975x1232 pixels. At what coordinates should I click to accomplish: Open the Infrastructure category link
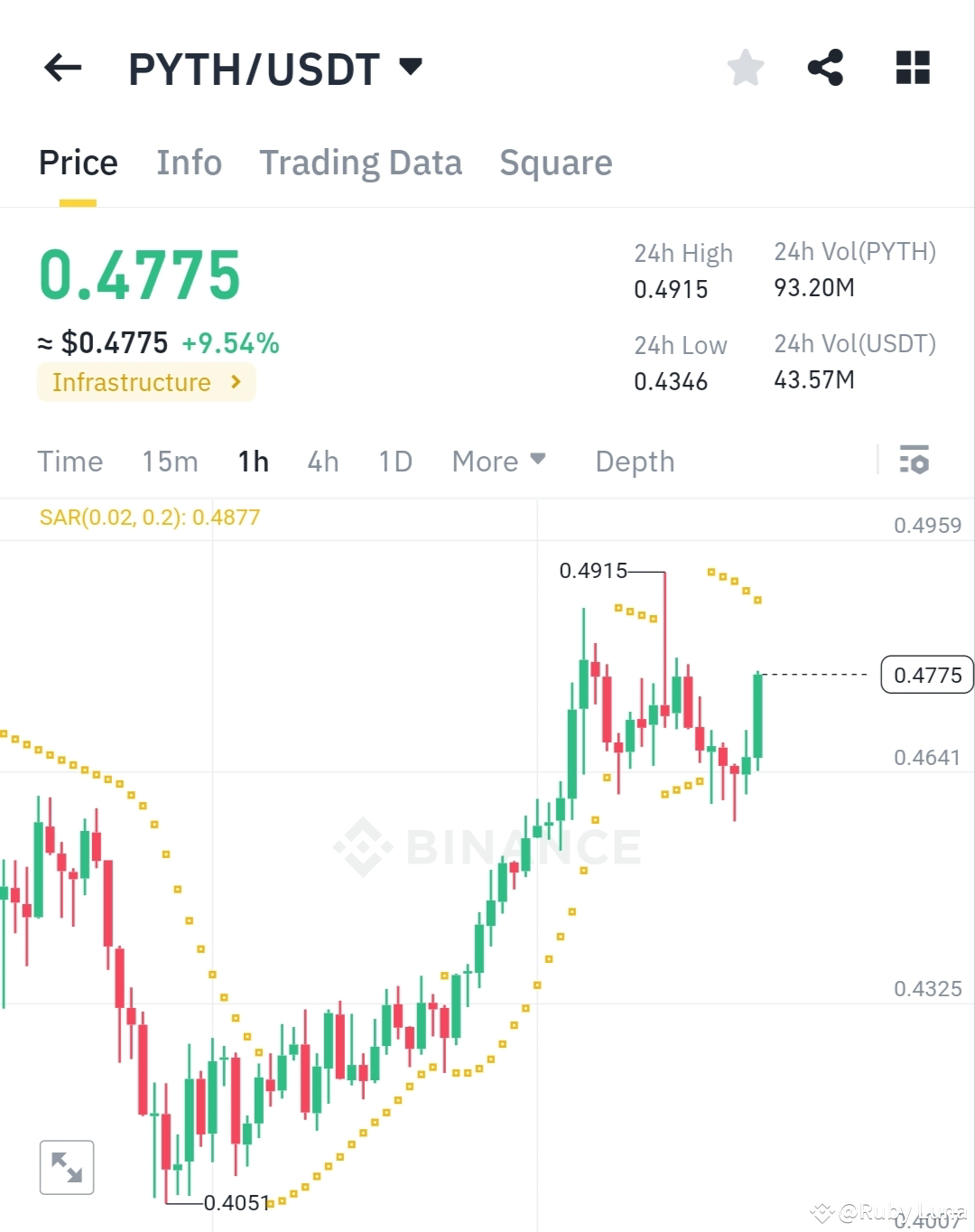point(145,382)
